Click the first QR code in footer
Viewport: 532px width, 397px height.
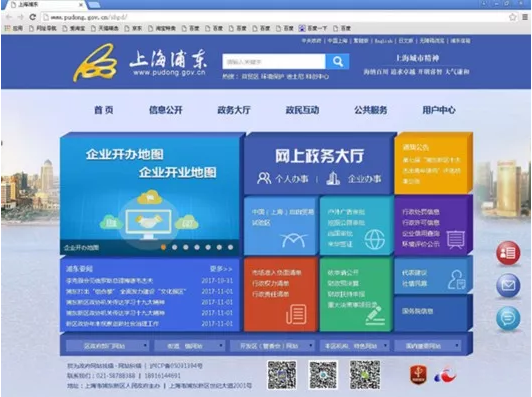pyautogui.click(x=282, y=375)
